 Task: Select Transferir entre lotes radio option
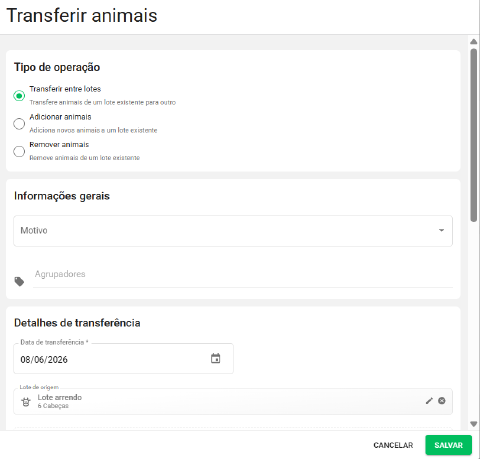click(19, 96)
